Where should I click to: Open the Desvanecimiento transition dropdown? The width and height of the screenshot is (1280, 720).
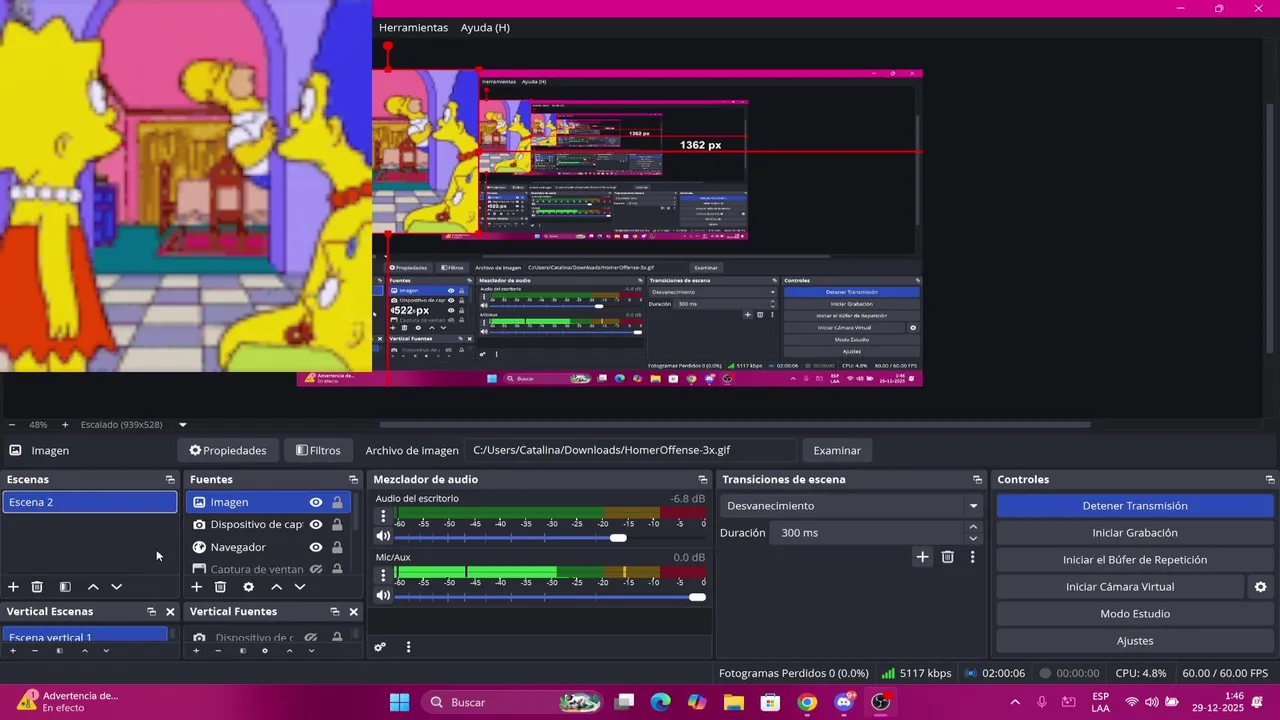(852, 506)
